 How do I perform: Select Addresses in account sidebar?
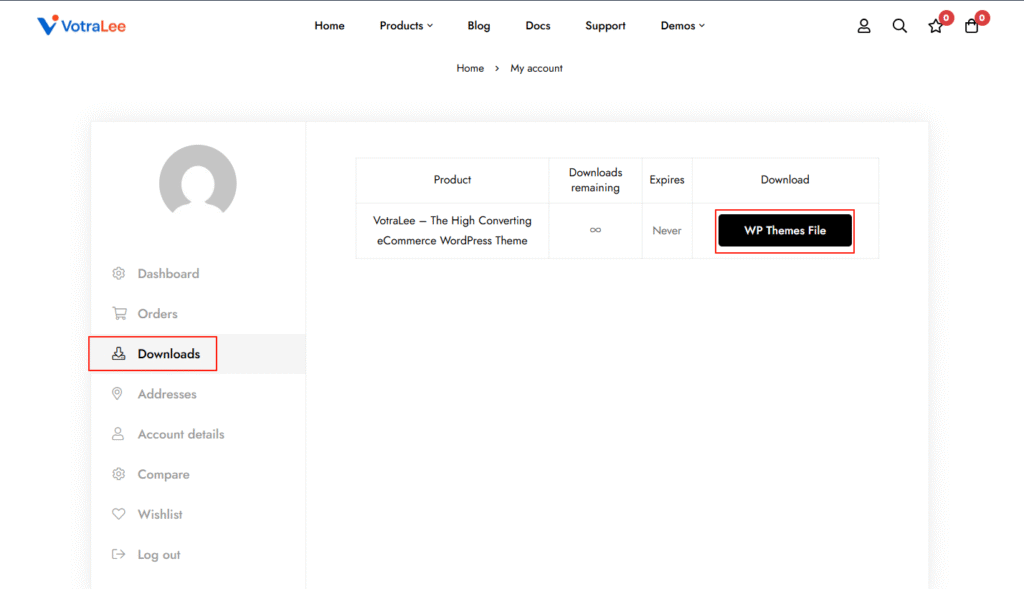pyautogui.click(x=167, y=394)
